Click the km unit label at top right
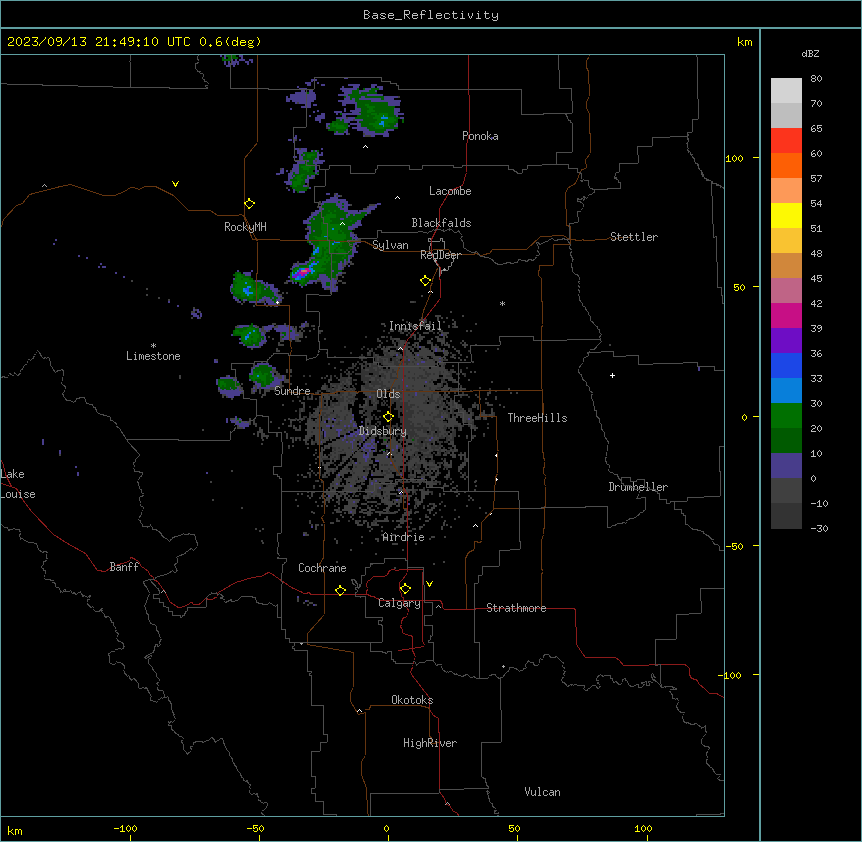Screen dimensions: 862x842 click(745, 42)
